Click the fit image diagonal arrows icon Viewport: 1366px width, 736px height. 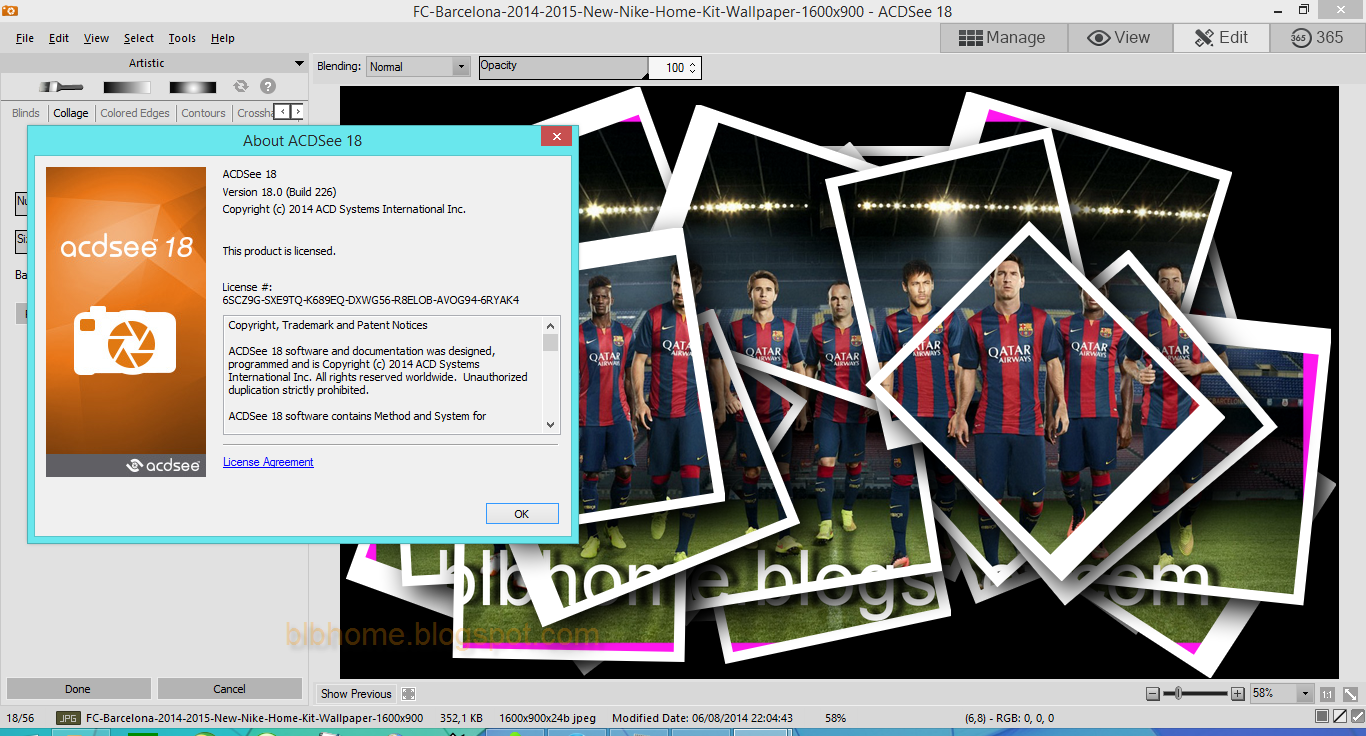tap(1348, 693)
